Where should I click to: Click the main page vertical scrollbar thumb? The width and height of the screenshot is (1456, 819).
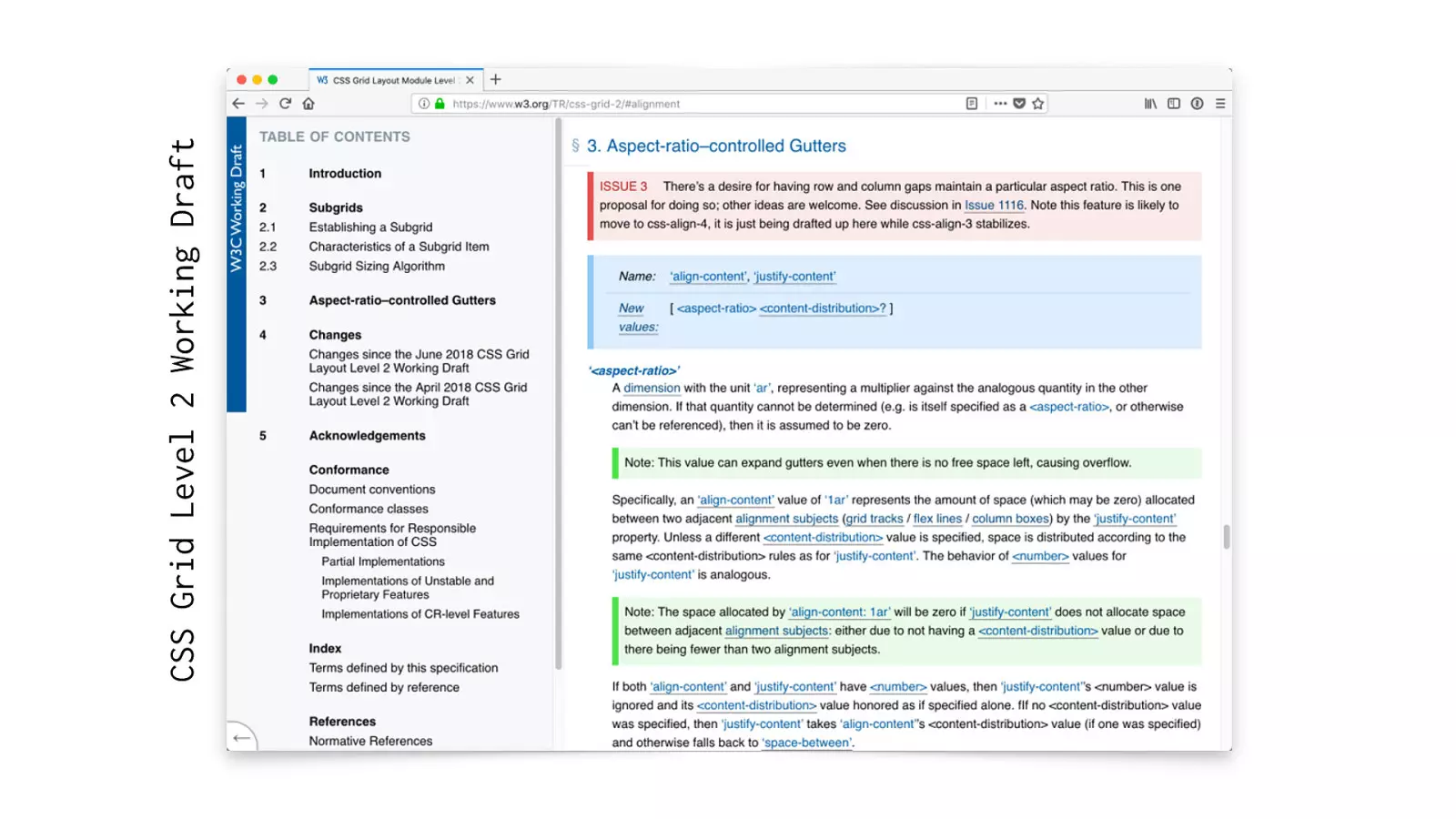tap(1226, 537)
